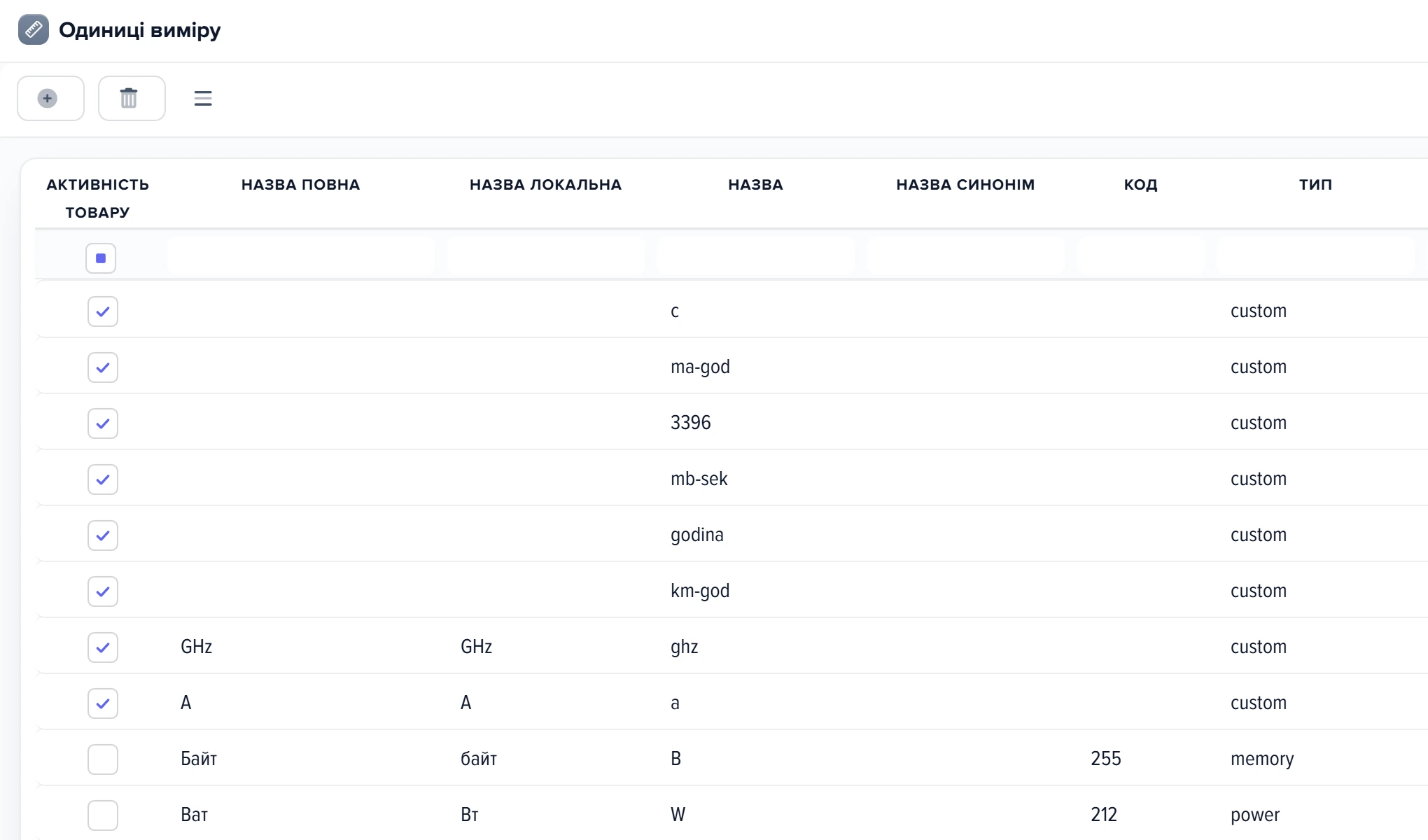Uncheck activity checkbox for the 'A' row
The width and height of the screenshot is (1428, 840).
click(103, 703)
